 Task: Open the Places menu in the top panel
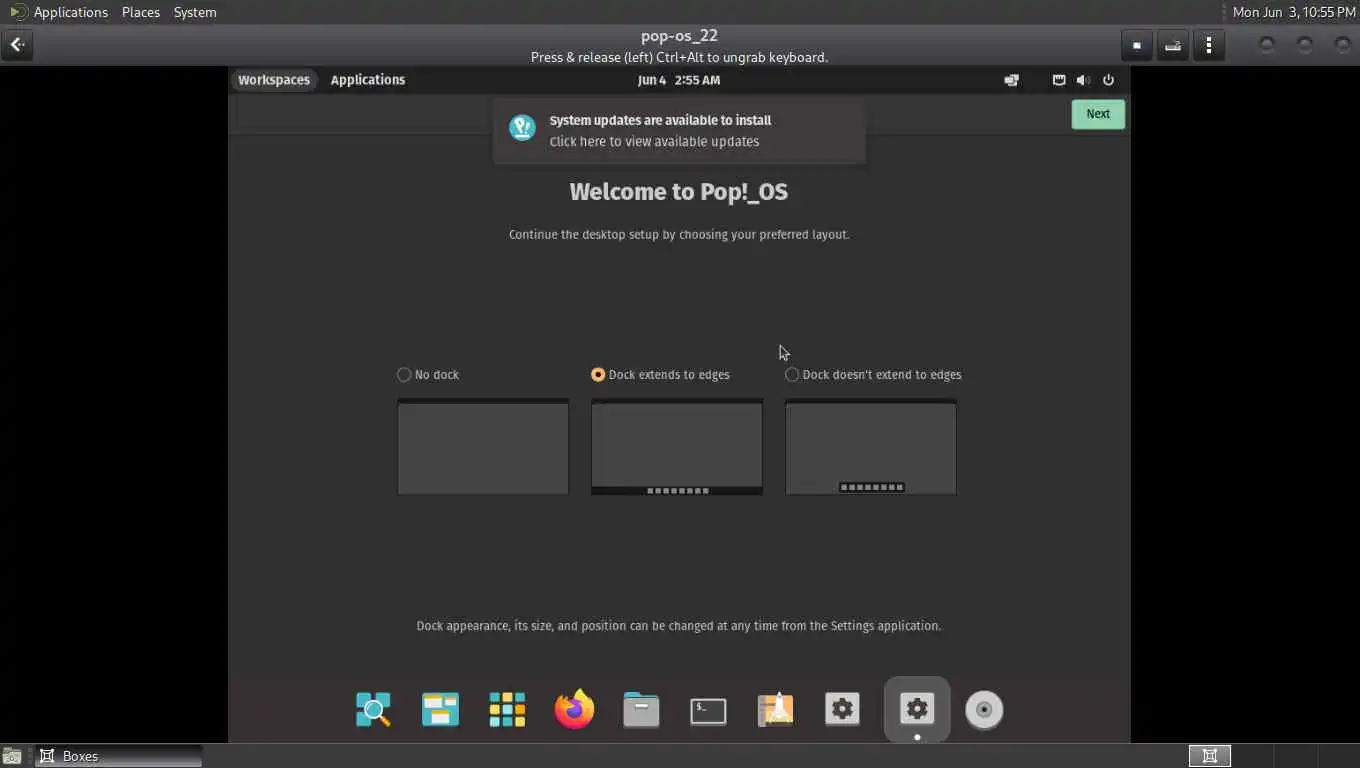[x=141, y=12]
